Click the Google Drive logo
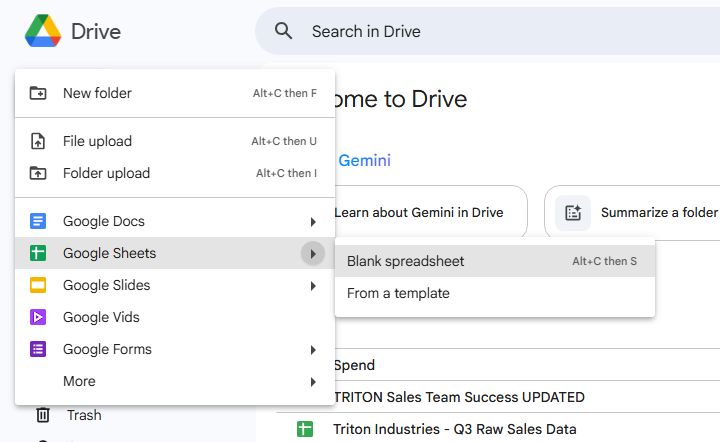720x442 pixels. 42,31
